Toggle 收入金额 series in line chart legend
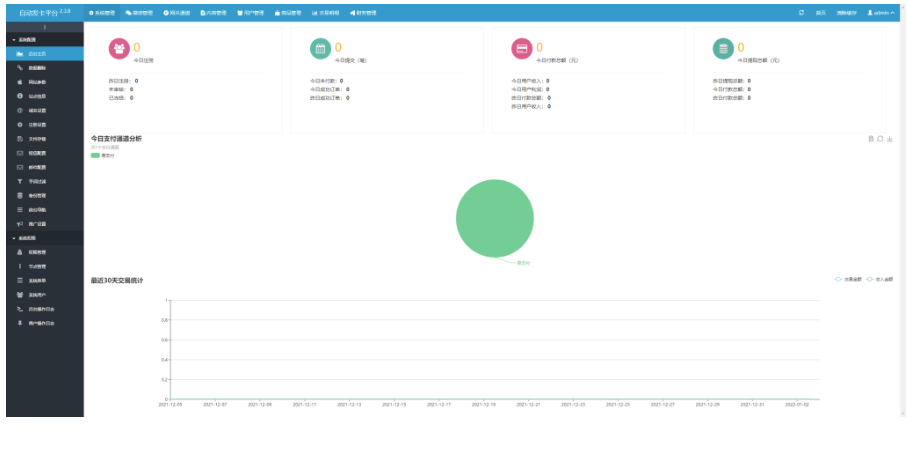The height and width of the screenshot is (449, 909). pos(879,279)
